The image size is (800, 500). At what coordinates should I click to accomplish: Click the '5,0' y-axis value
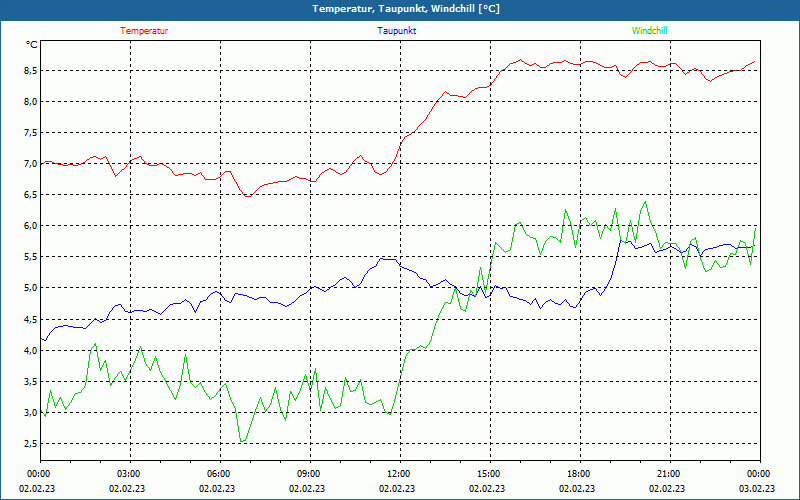pos(31,288)
